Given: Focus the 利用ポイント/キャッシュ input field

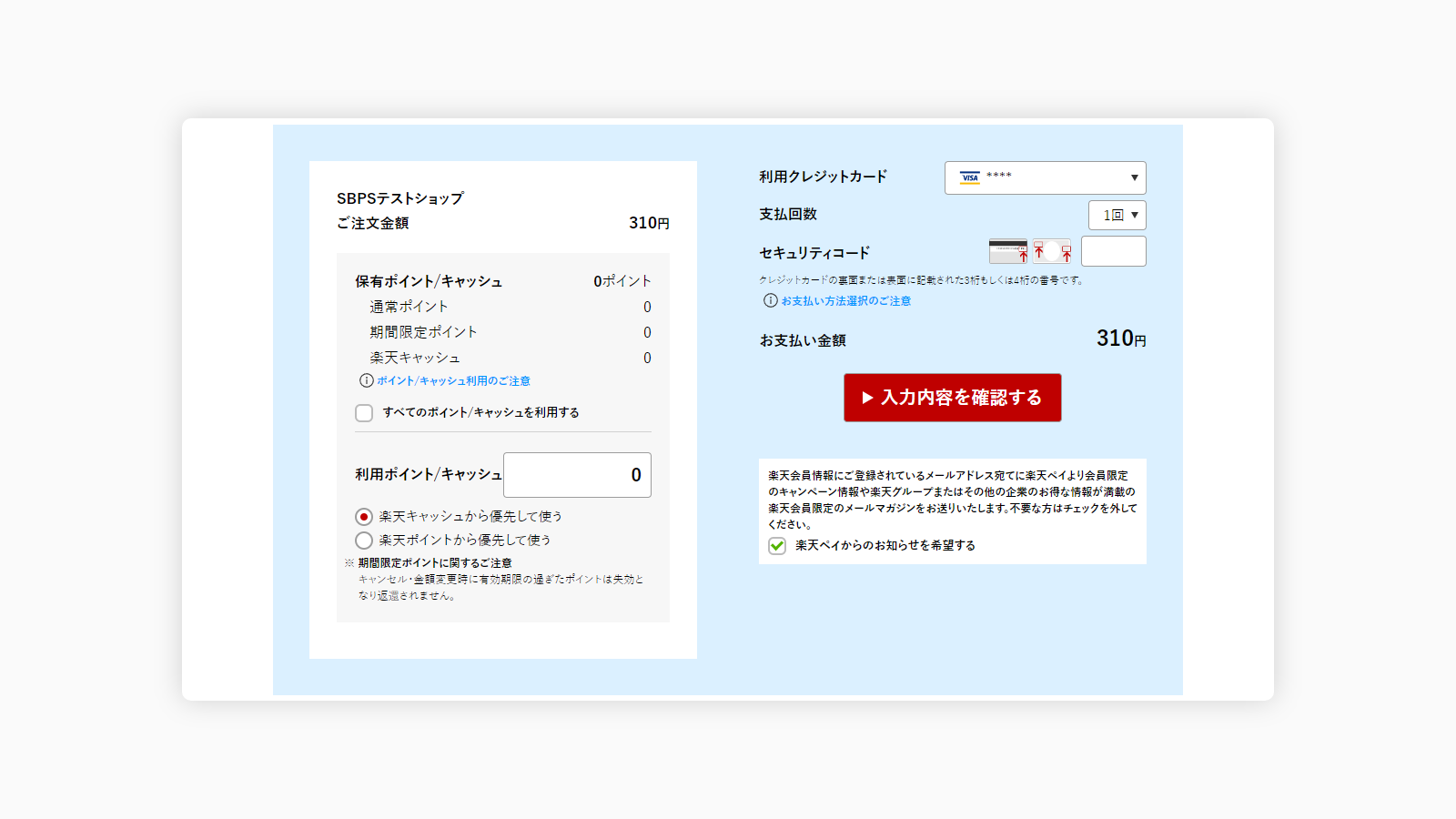Looking at the screenshot, I should point(577,475).
